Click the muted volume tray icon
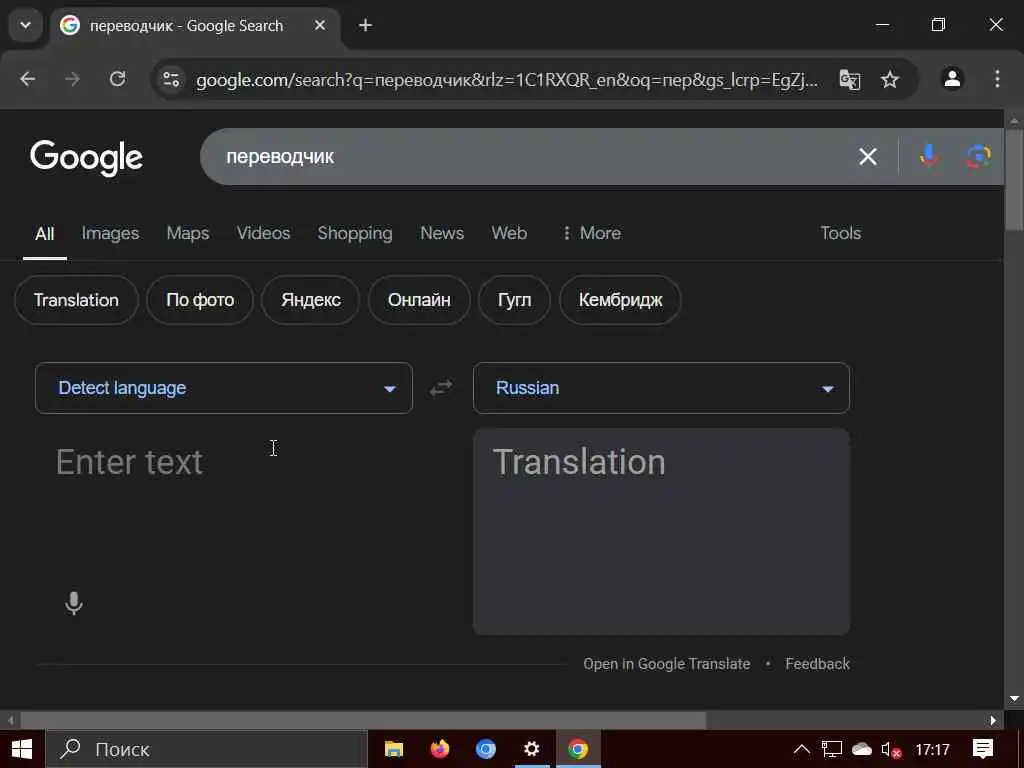1024x768 pixels. (891, 750)
